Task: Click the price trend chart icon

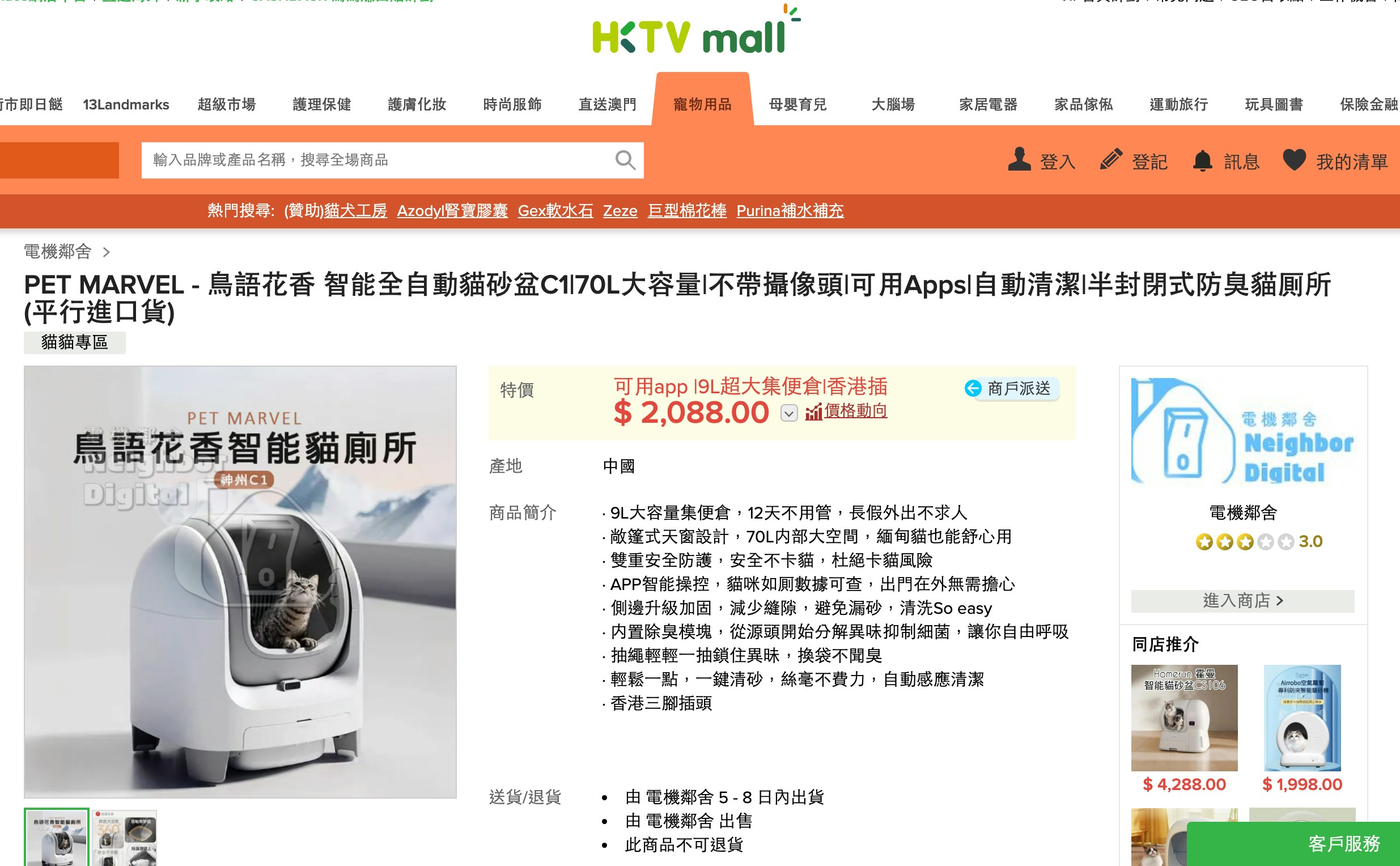Action: [813, 411]
